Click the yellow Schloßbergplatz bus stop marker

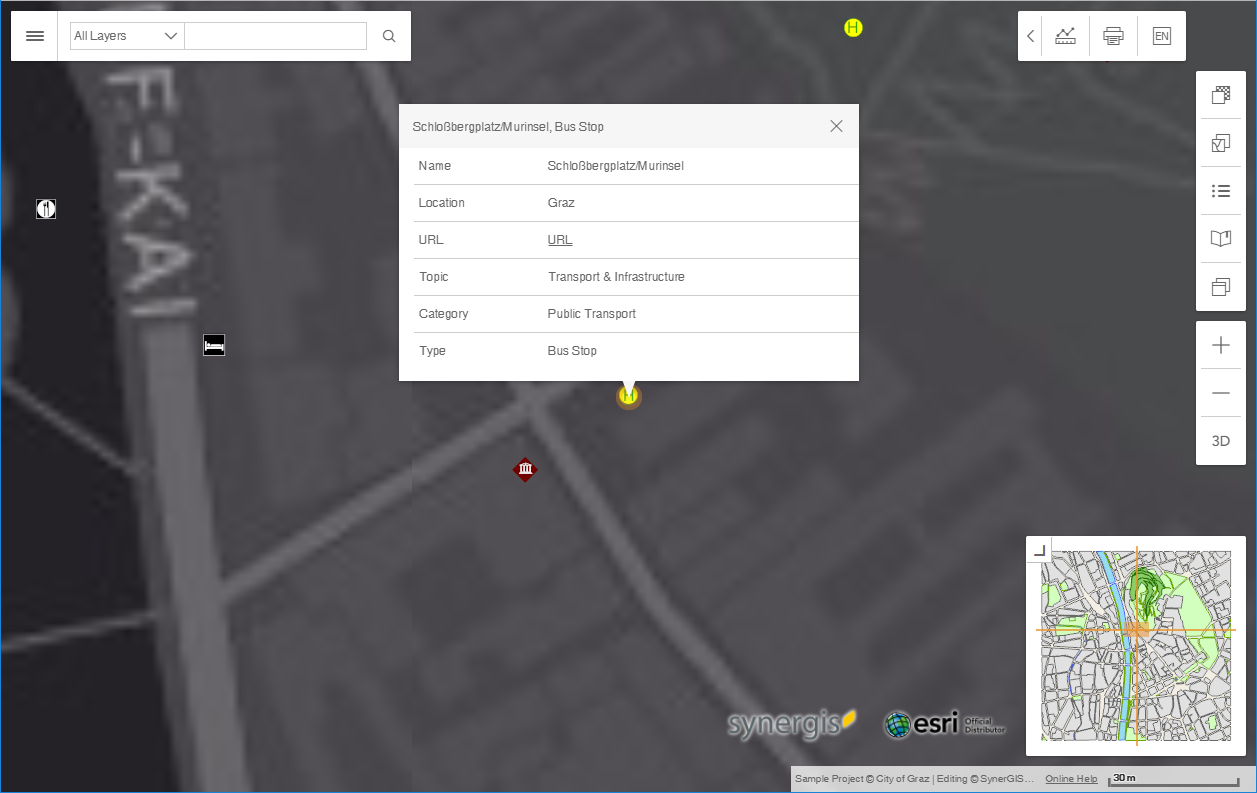pyautogui.click(x=628, y=395)
